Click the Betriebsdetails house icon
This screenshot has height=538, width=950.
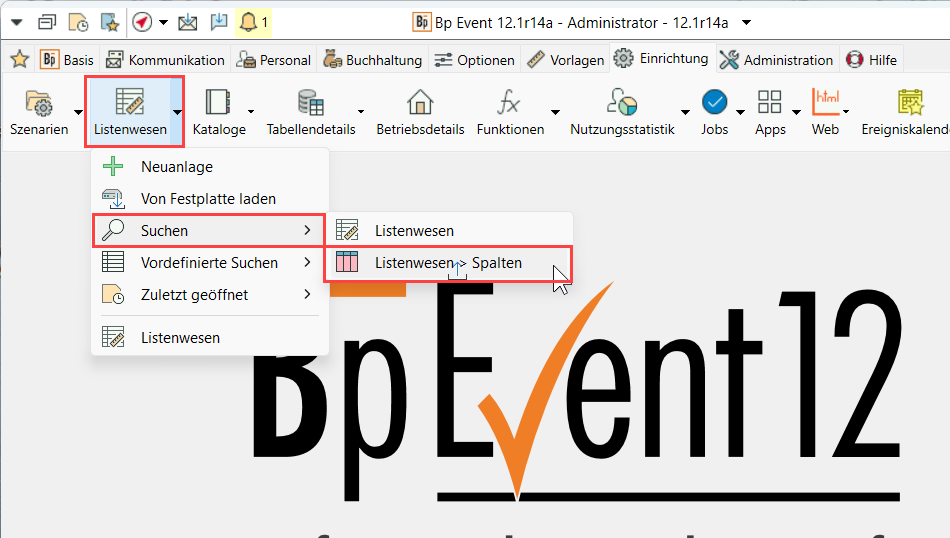coord(420,103)
